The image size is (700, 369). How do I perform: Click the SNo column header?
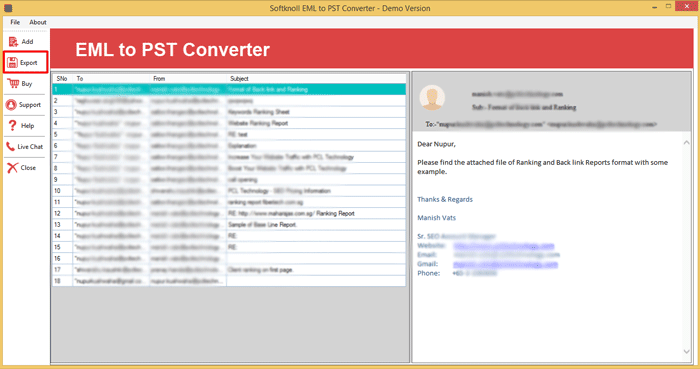[62, 79]
